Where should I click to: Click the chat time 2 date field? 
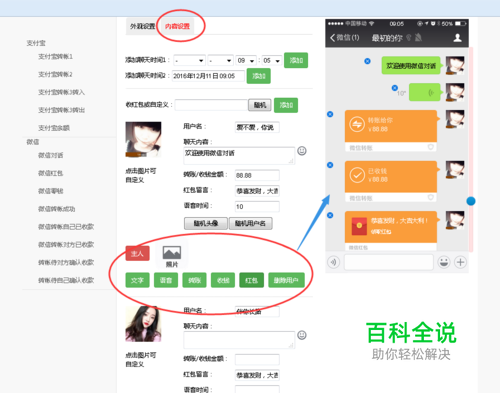click(208, 76)
